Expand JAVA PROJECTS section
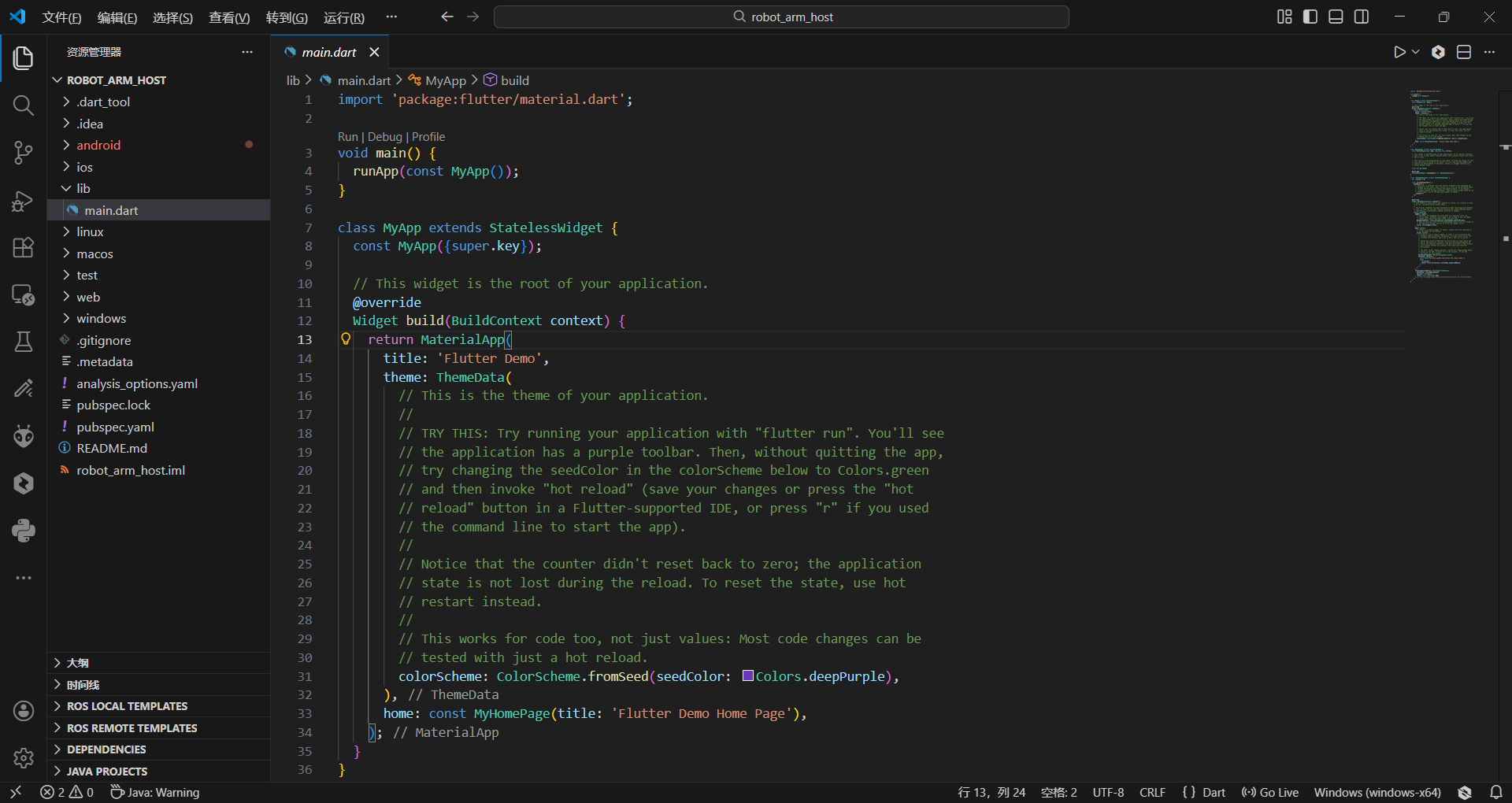 coord(158,772)
